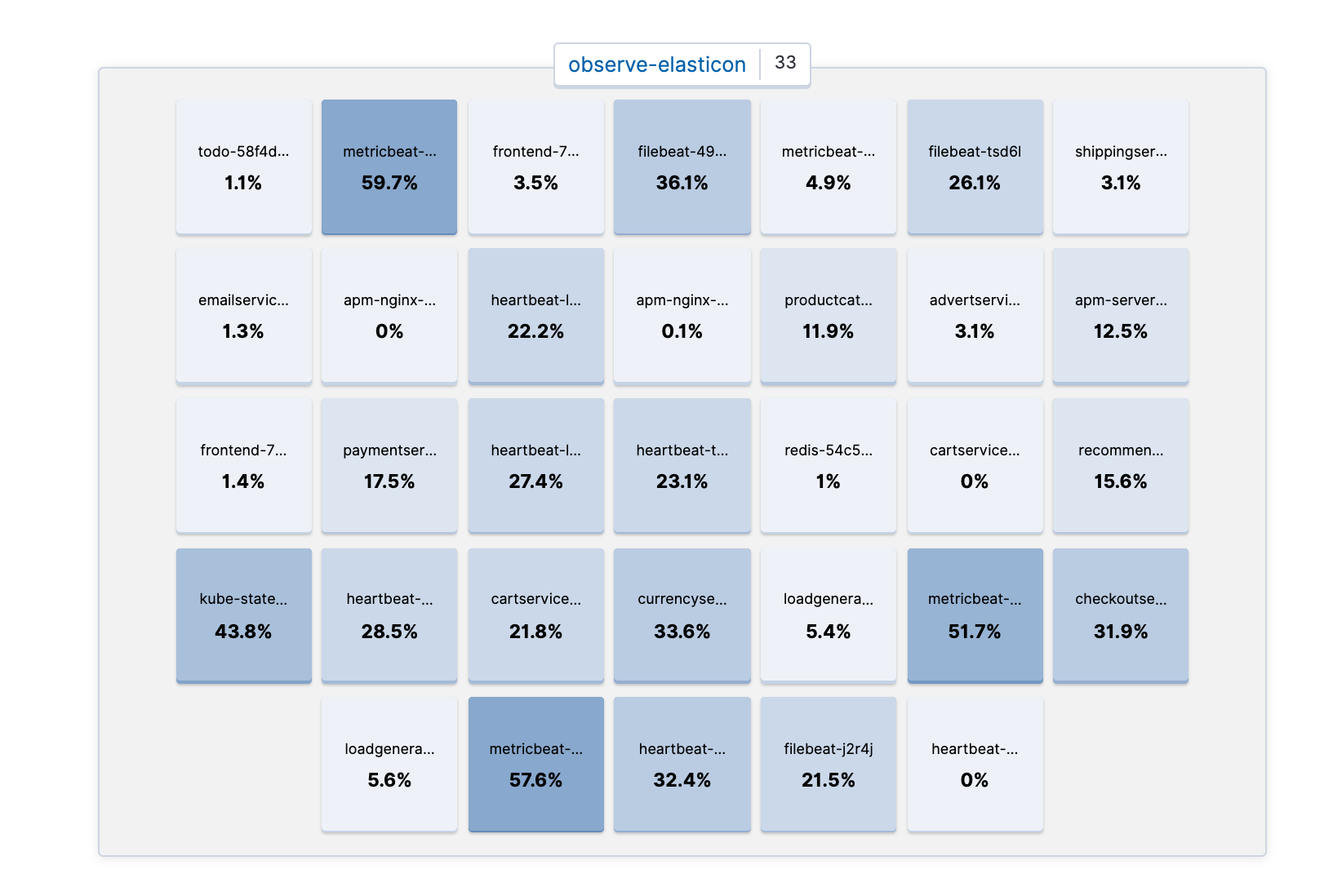This screenshot has height=896, width=1324.
Task: Open the kube-state tile showing 43.8%
Action: pos(242,615)
